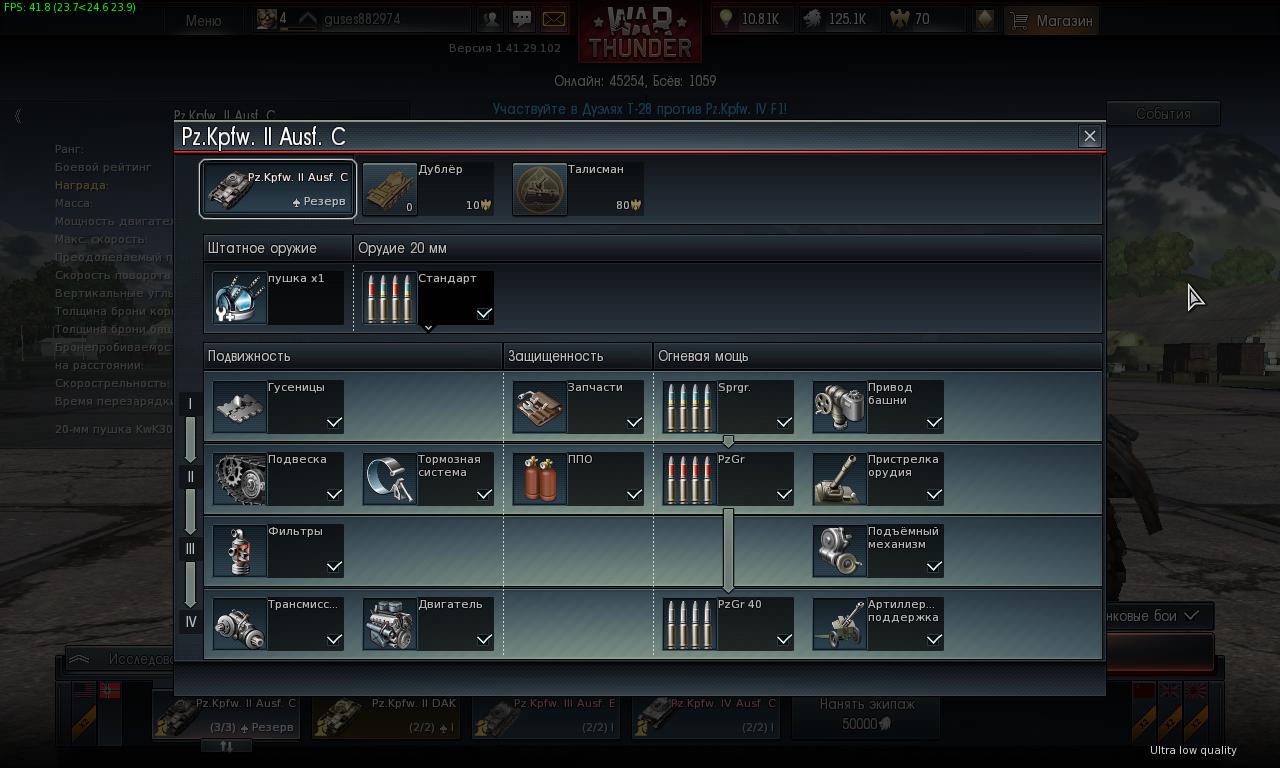The height and width of the screenshot is (768, 1280).
Task: Toggle the Sprgr. ammo checkbox
Action: [x=784, y=422]
